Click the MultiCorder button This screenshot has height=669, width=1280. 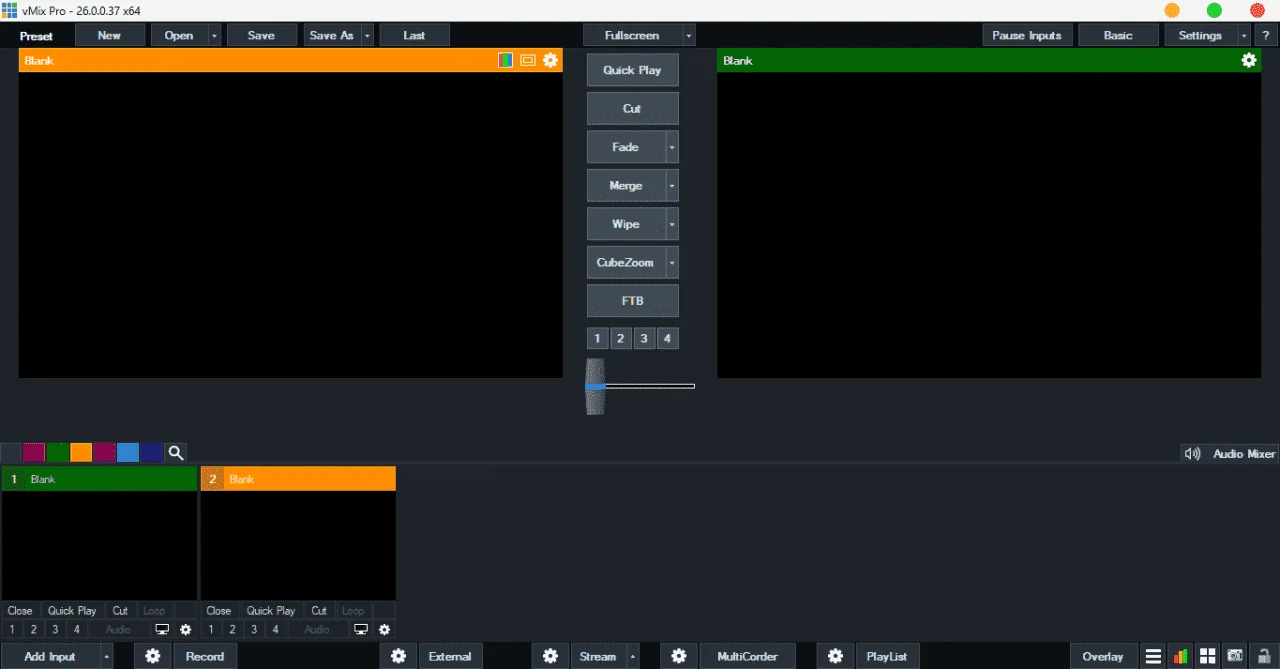747,656
